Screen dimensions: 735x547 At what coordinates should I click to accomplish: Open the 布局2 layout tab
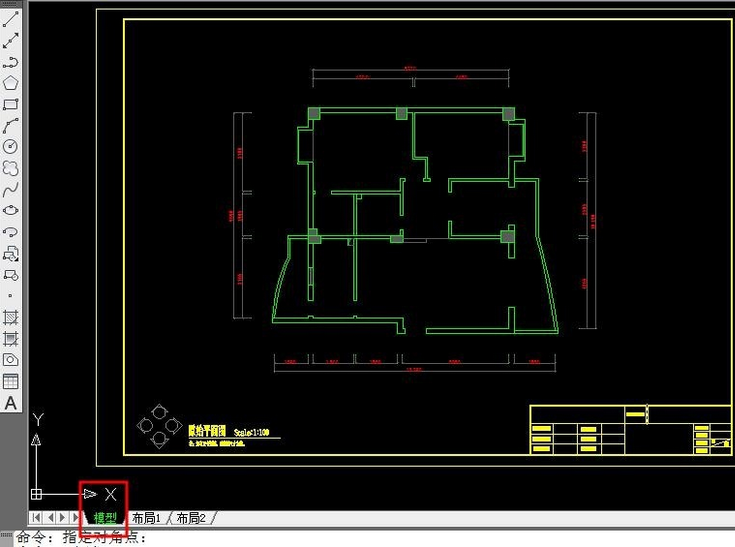click(x=191, y=518)
